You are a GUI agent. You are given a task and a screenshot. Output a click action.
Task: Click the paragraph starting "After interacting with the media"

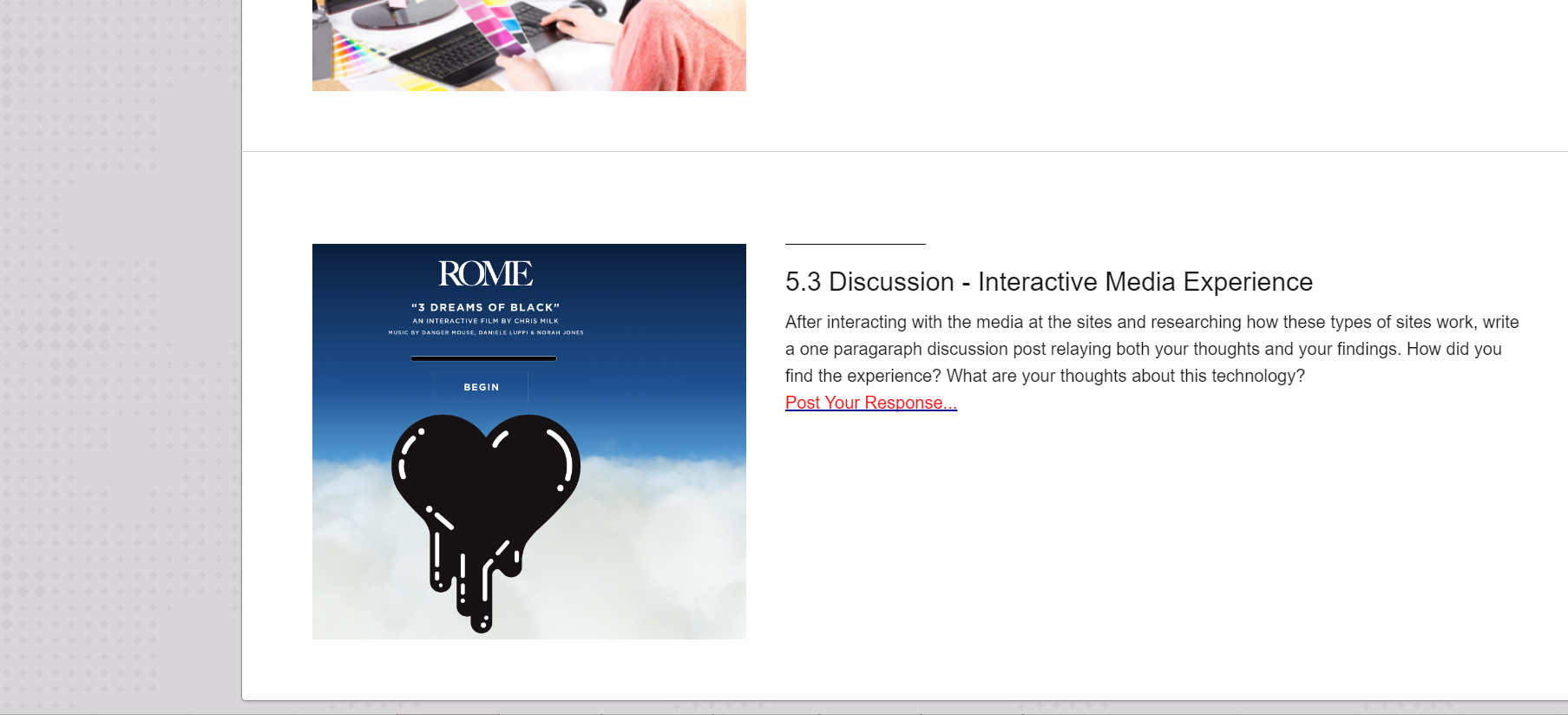1152,349
